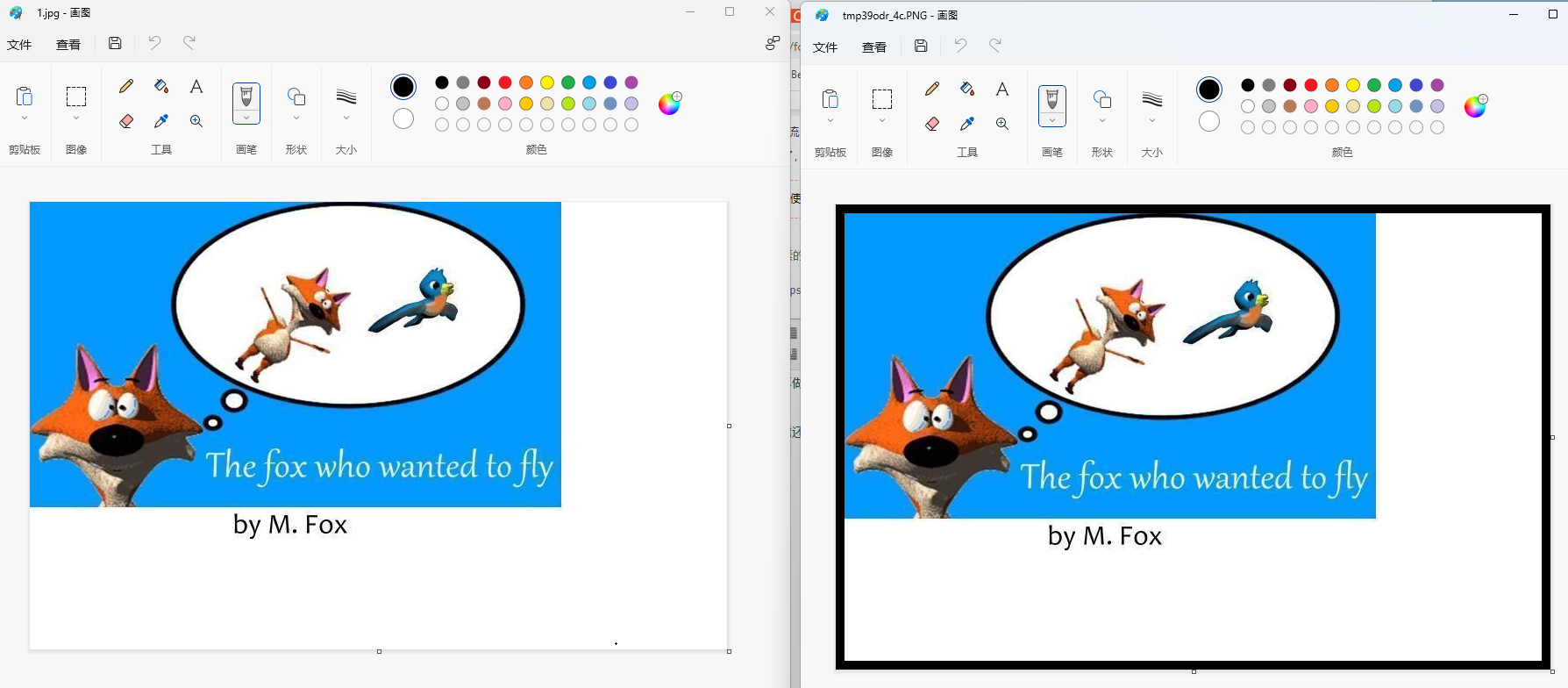The height and width of the screenshot is (688, 1568).
Task: Activate Color 1 circle in tmp39odr_4c.PNG window
Action: pos(1209,90)
